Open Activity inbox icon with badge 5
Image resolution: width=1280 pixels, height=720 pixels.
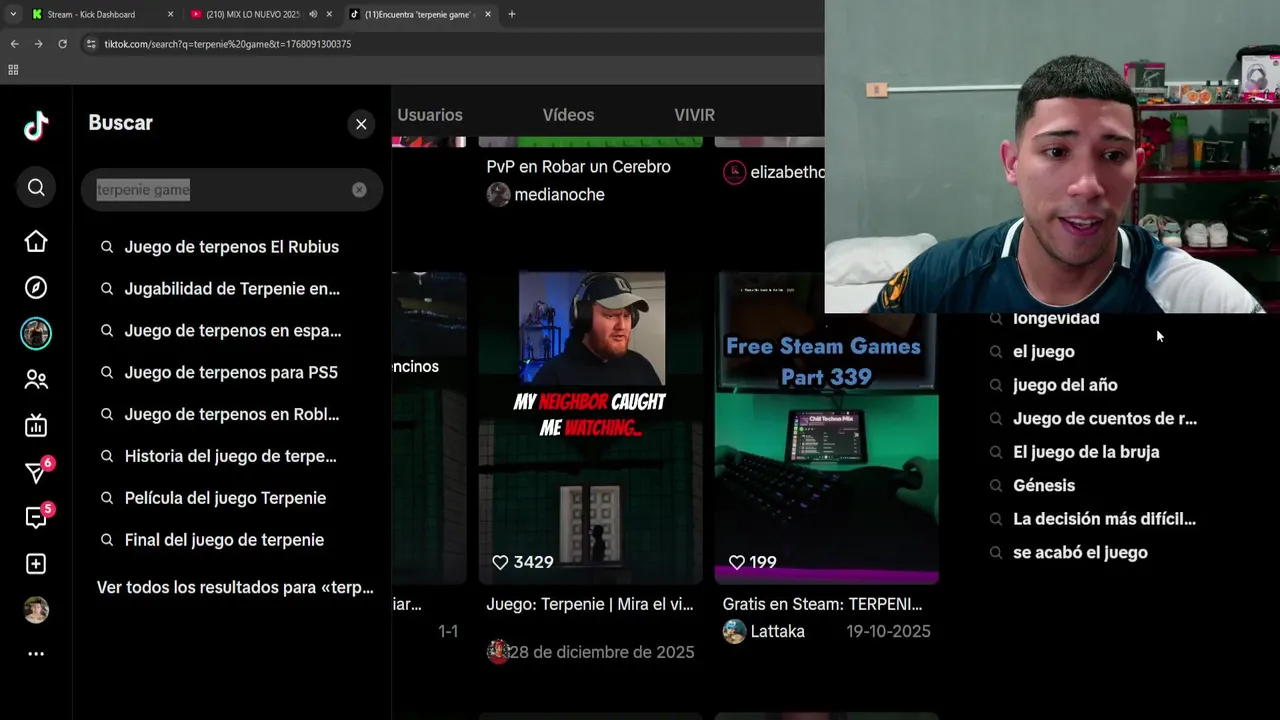36,517
